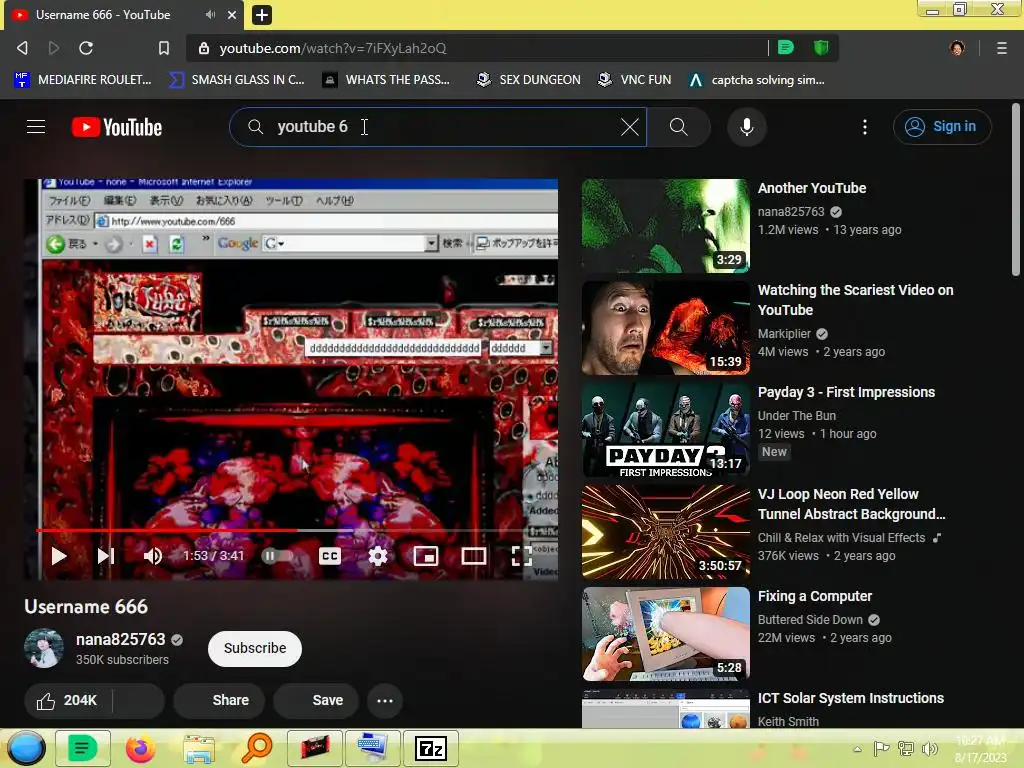Image resolution: width=1024 pixels, height=768 pixels.
Task: Switch to theater mode
Action: point(473,556)
